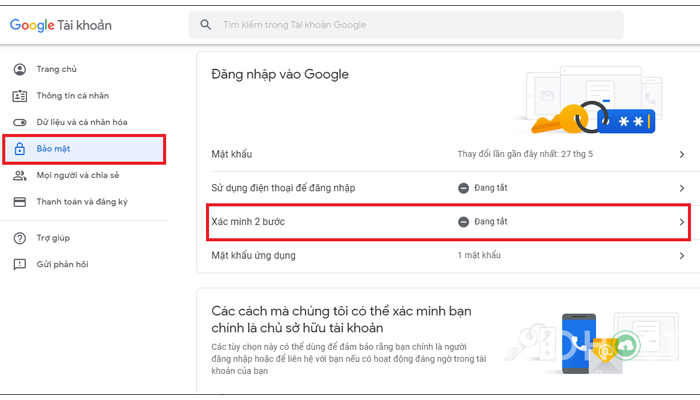Click the Thông tin cá nhân ID card icon

click(x=20, y=96)
